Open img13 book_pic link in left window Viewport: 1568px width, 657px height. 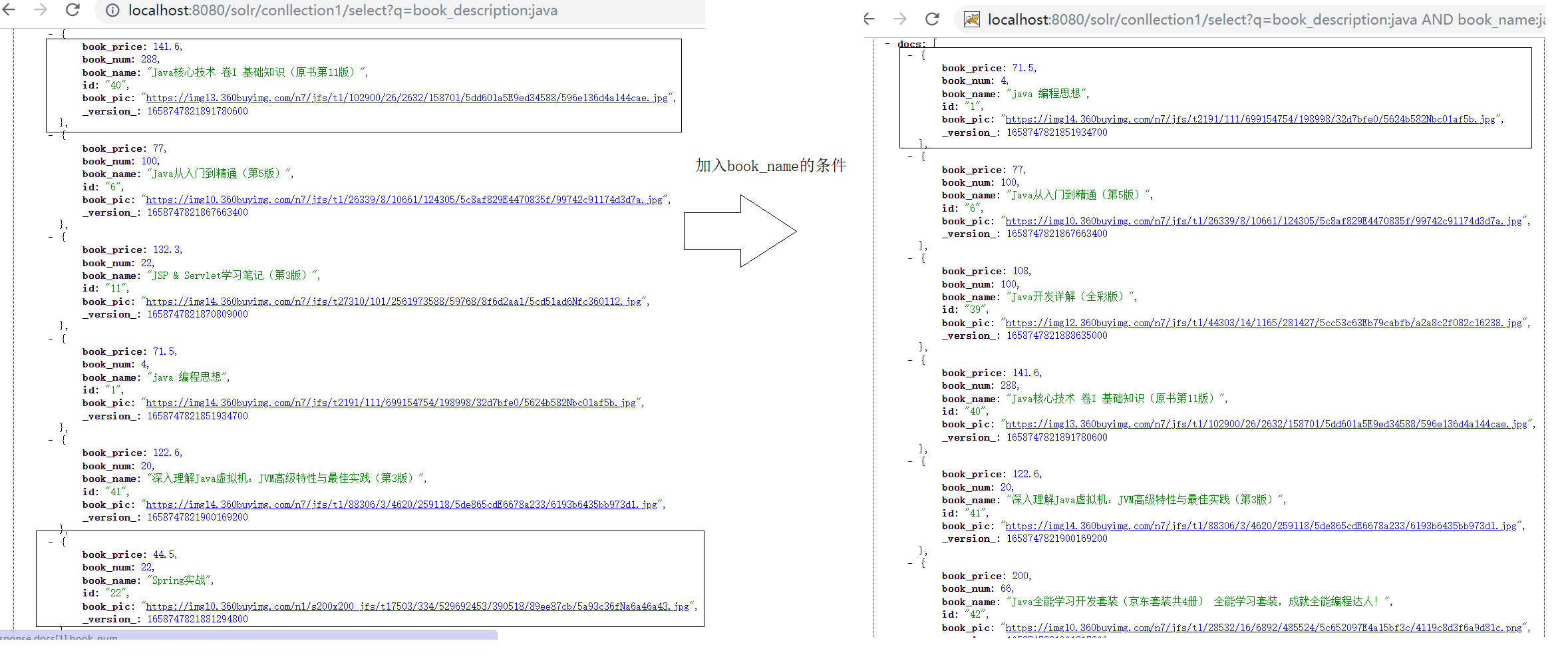click(x=406, y=98)
